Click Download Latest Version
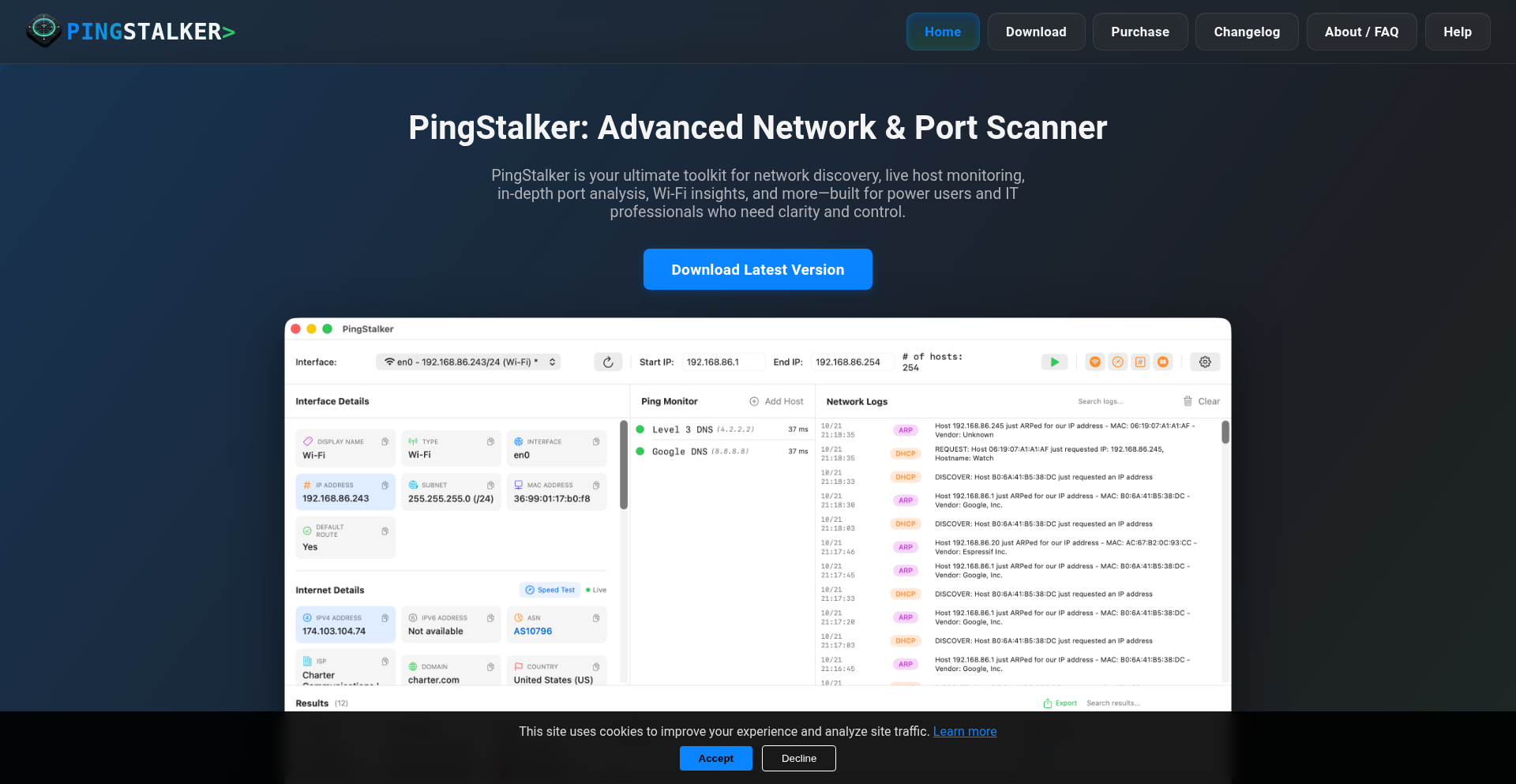Viewport: 1516px width, 784px height. pos(757,269)
